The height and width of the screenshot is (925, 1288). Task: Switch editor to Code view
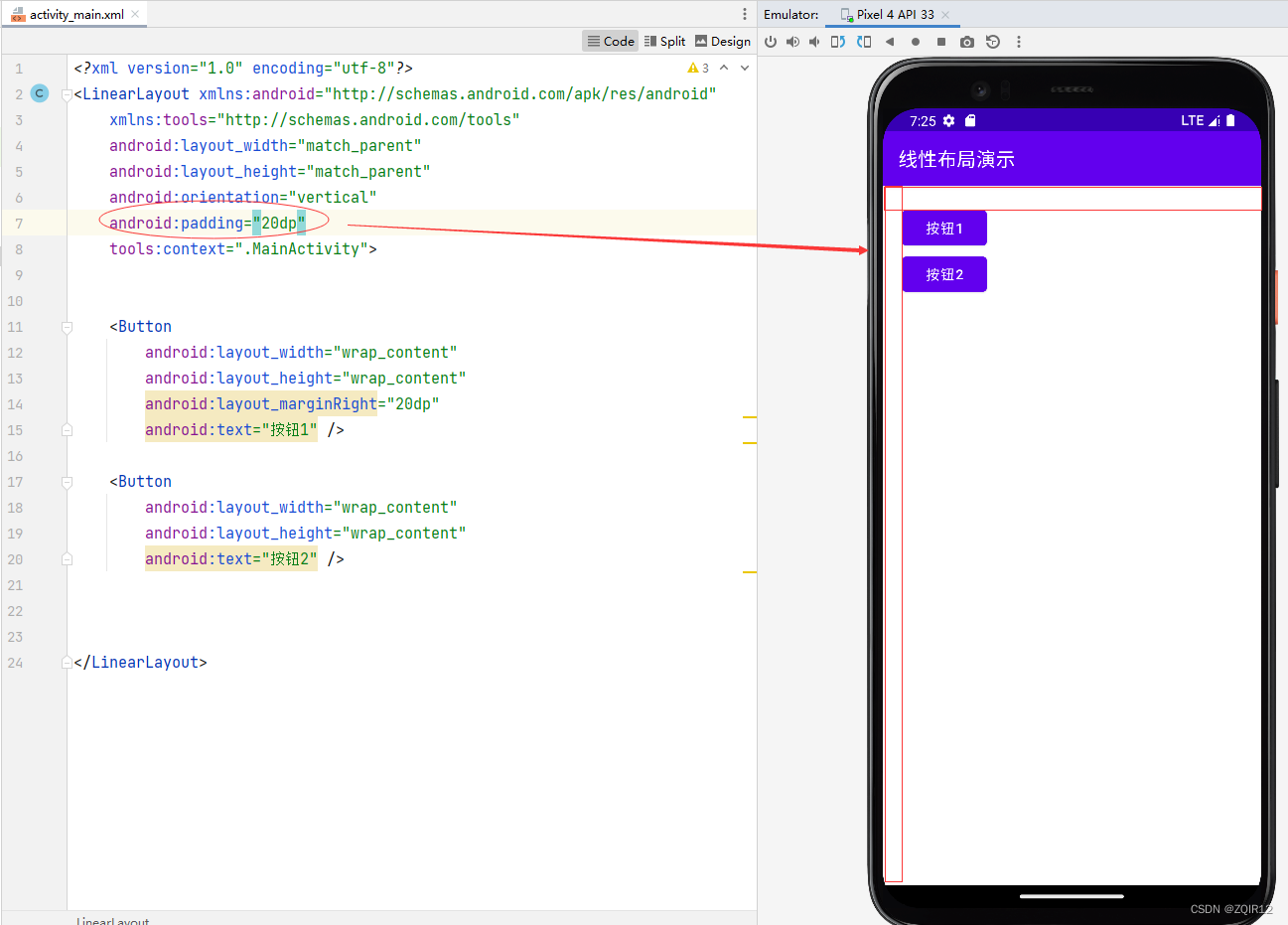pos(611,41)
